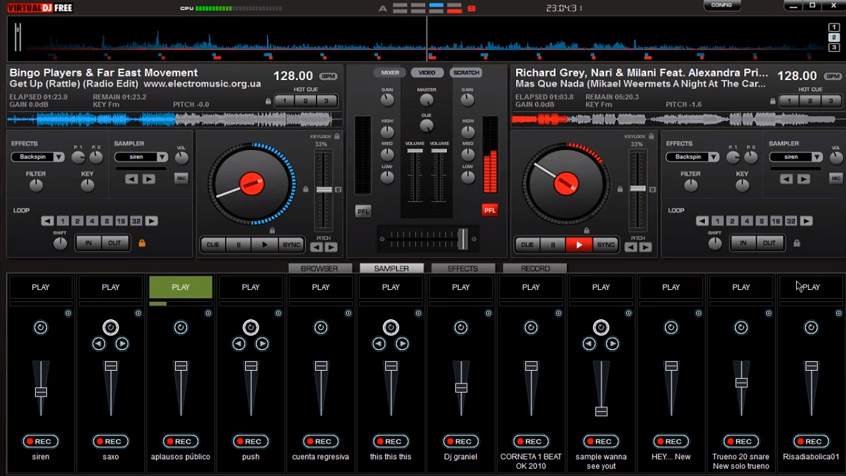The height and width of the screenshot is (476, 846).
Task: Set left deck loop IN point
Action: pyautogui.click(x=88, y=243)
